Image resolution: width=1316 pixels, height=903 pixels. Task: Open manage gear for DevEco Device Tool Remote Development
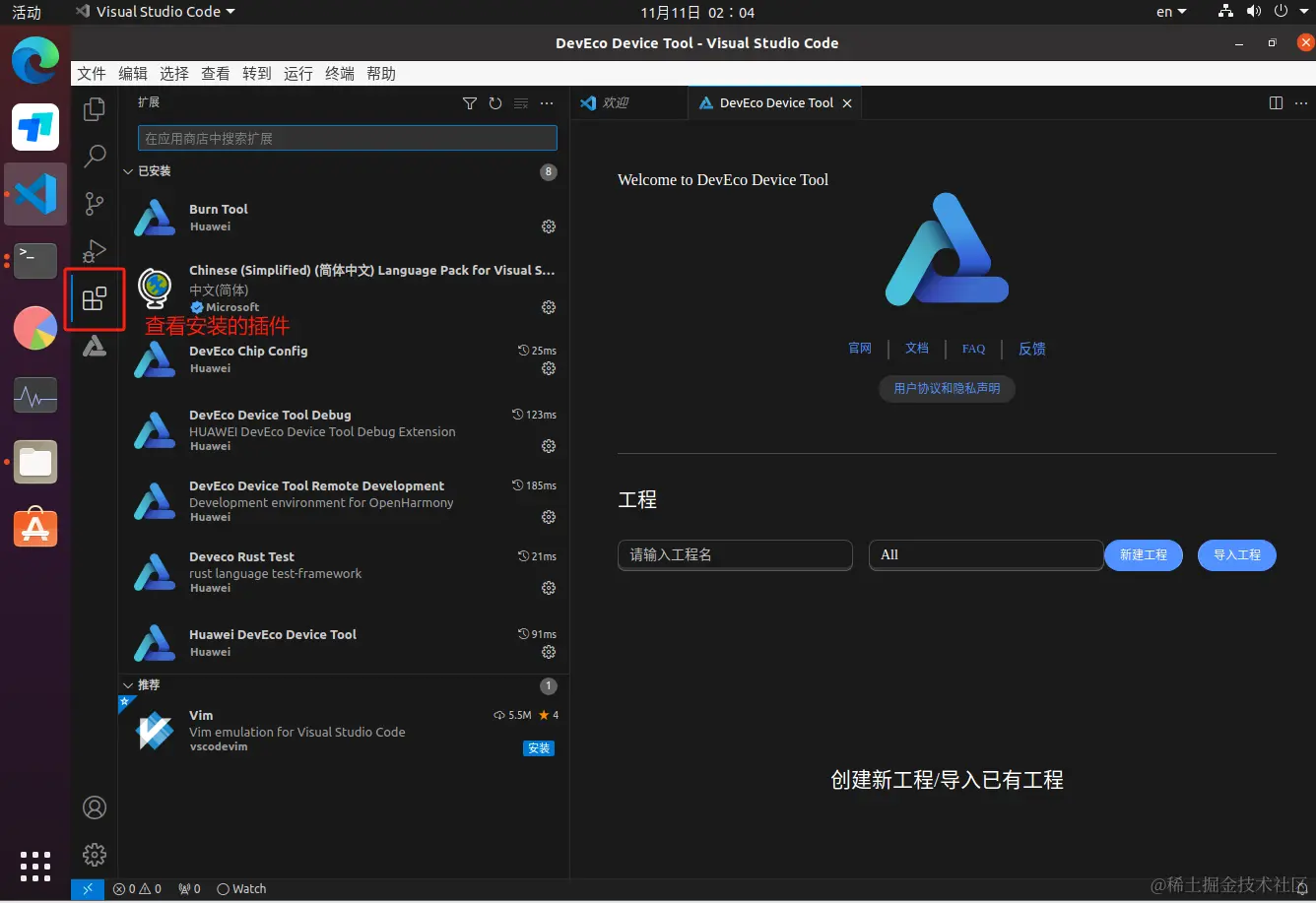549,517
